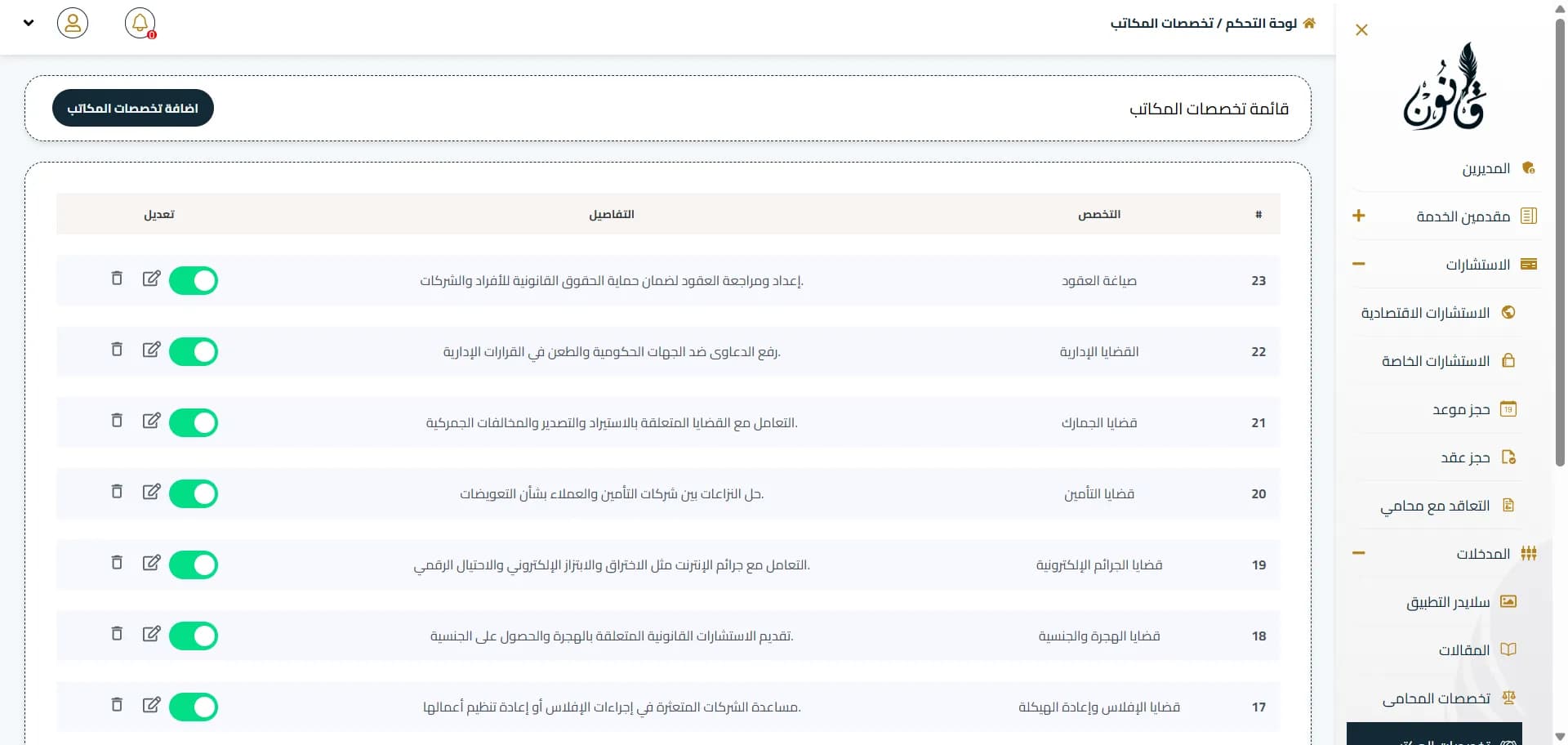Toggle status switch for صياغة العقود

194,281
